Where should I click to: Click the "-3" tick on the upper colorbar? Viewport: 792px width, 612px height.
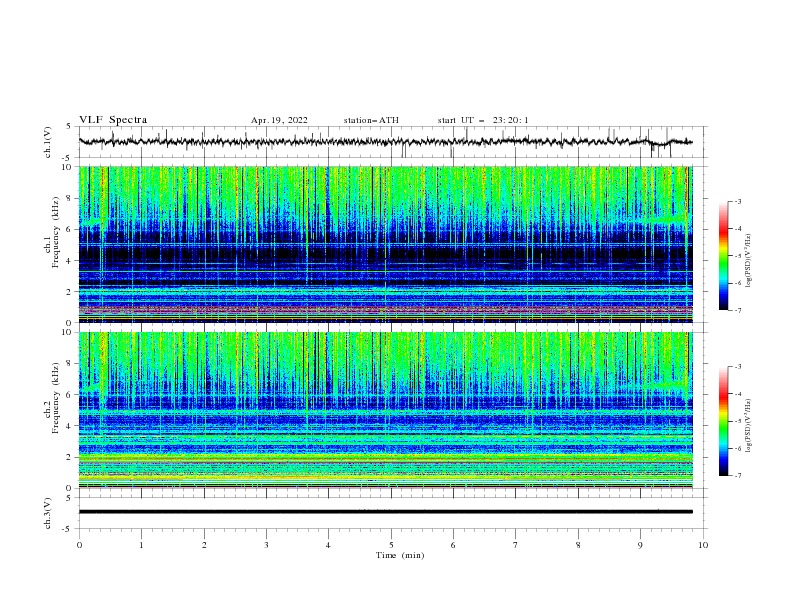point(737,201)
